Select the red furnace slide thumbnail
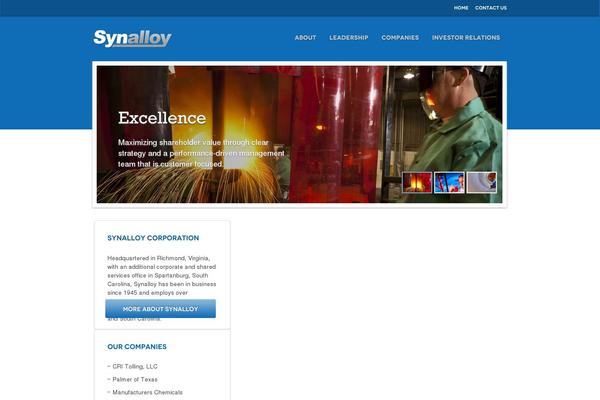 417,182
